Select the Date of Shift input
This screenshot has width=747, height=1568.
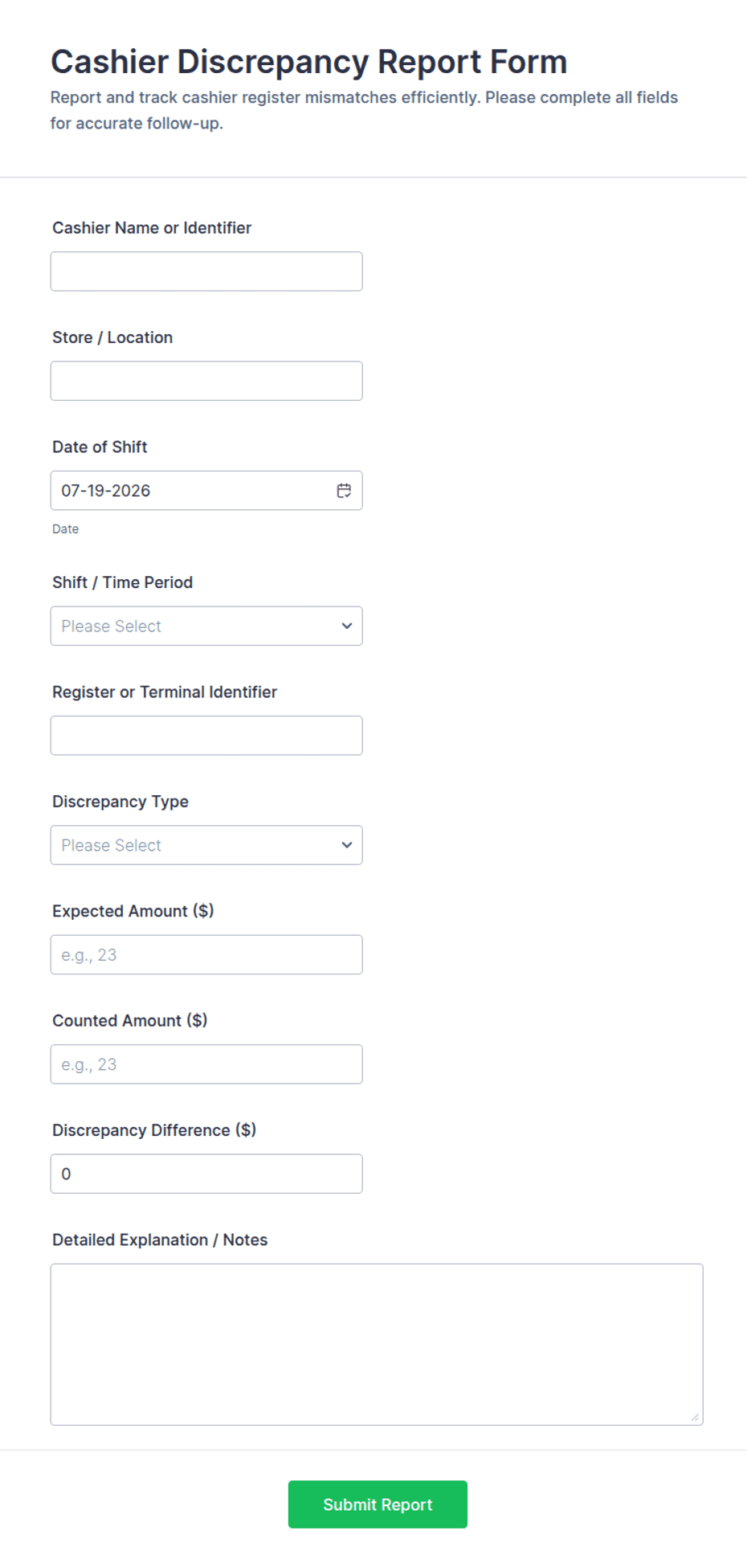(x=206, y=491)
